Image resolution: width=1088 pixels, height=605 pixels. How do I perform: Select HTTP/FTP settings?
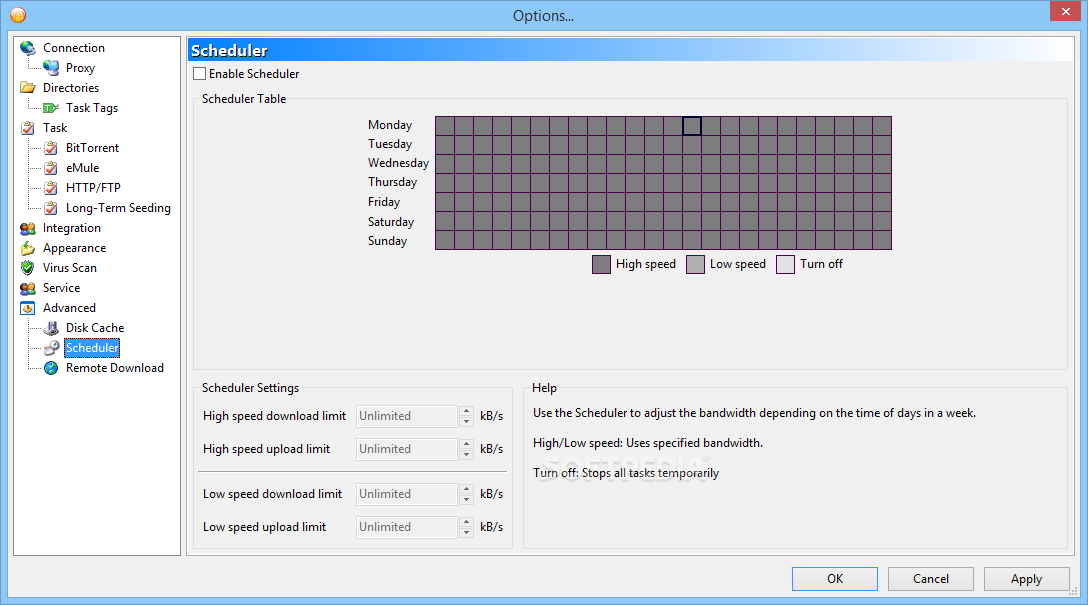point(93,188)
